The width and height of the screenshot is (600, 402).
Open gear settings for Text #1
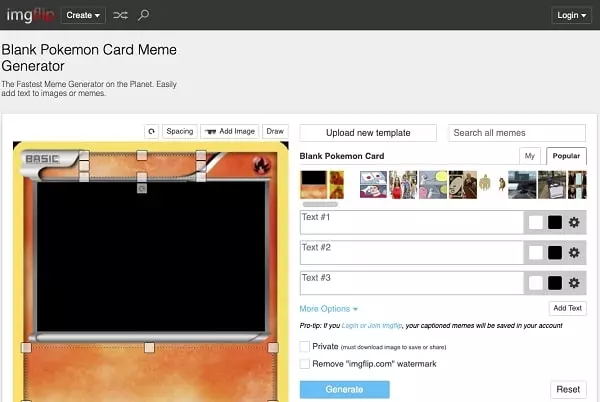tap(574, 222)
